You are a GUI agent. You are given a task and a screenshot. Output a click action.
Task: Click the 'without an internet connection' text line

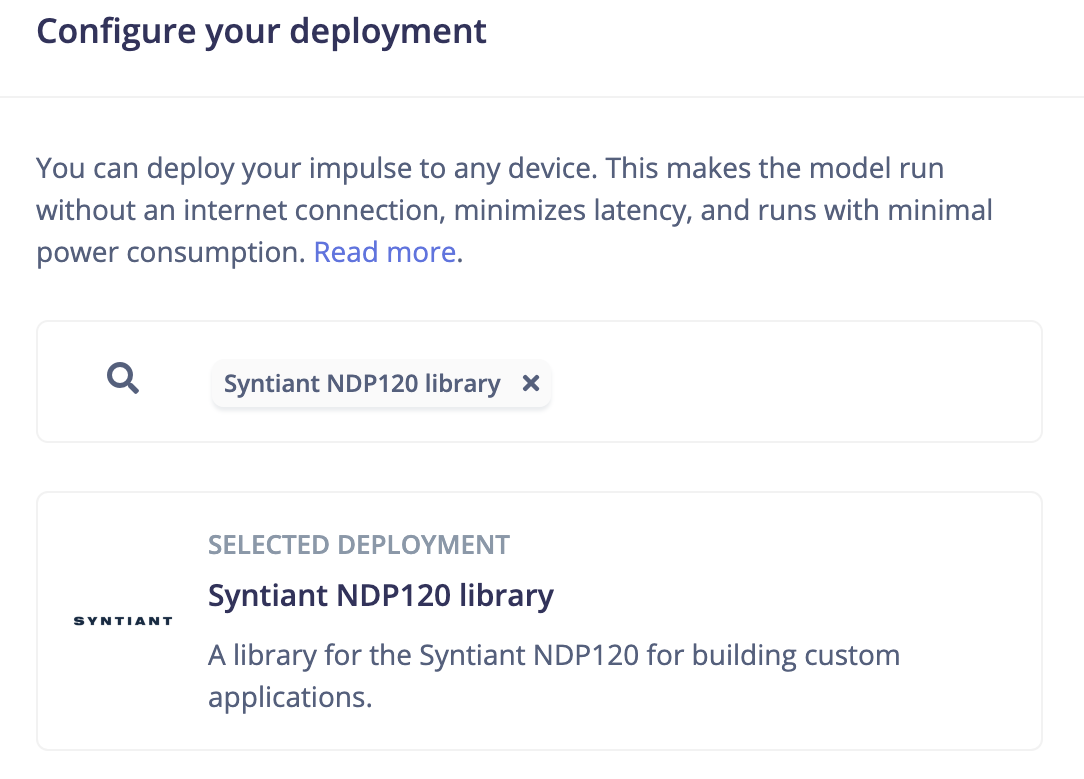(240, 210)
